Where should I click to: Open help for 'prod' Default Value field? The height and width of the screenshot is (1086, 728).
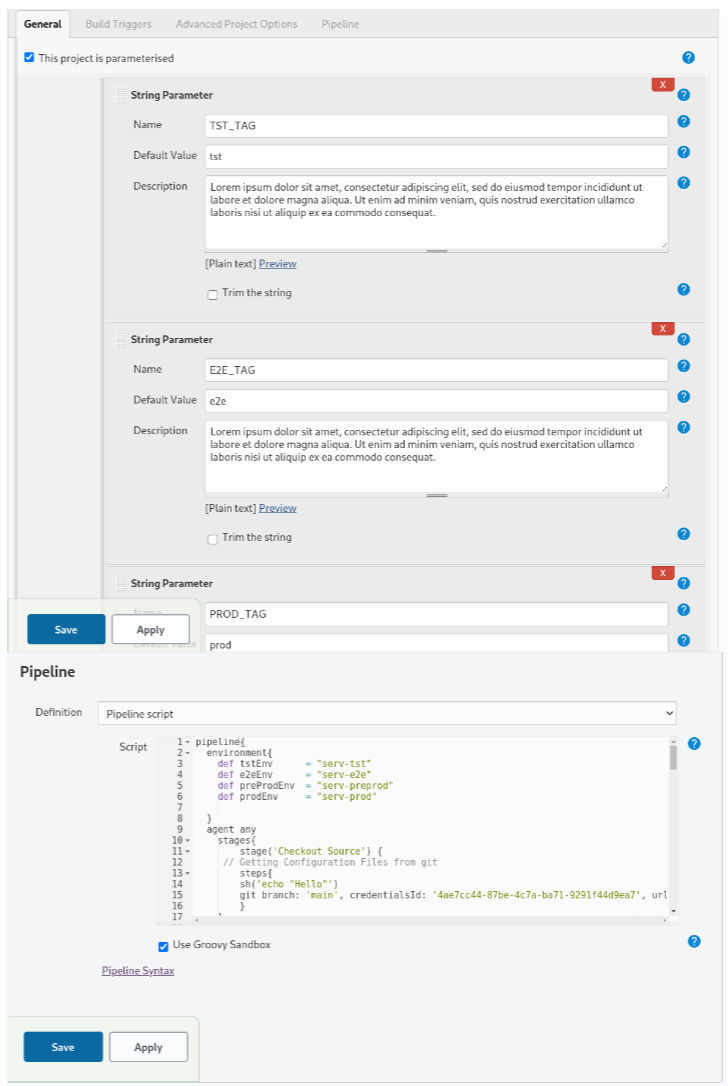[x=684, y=641]
